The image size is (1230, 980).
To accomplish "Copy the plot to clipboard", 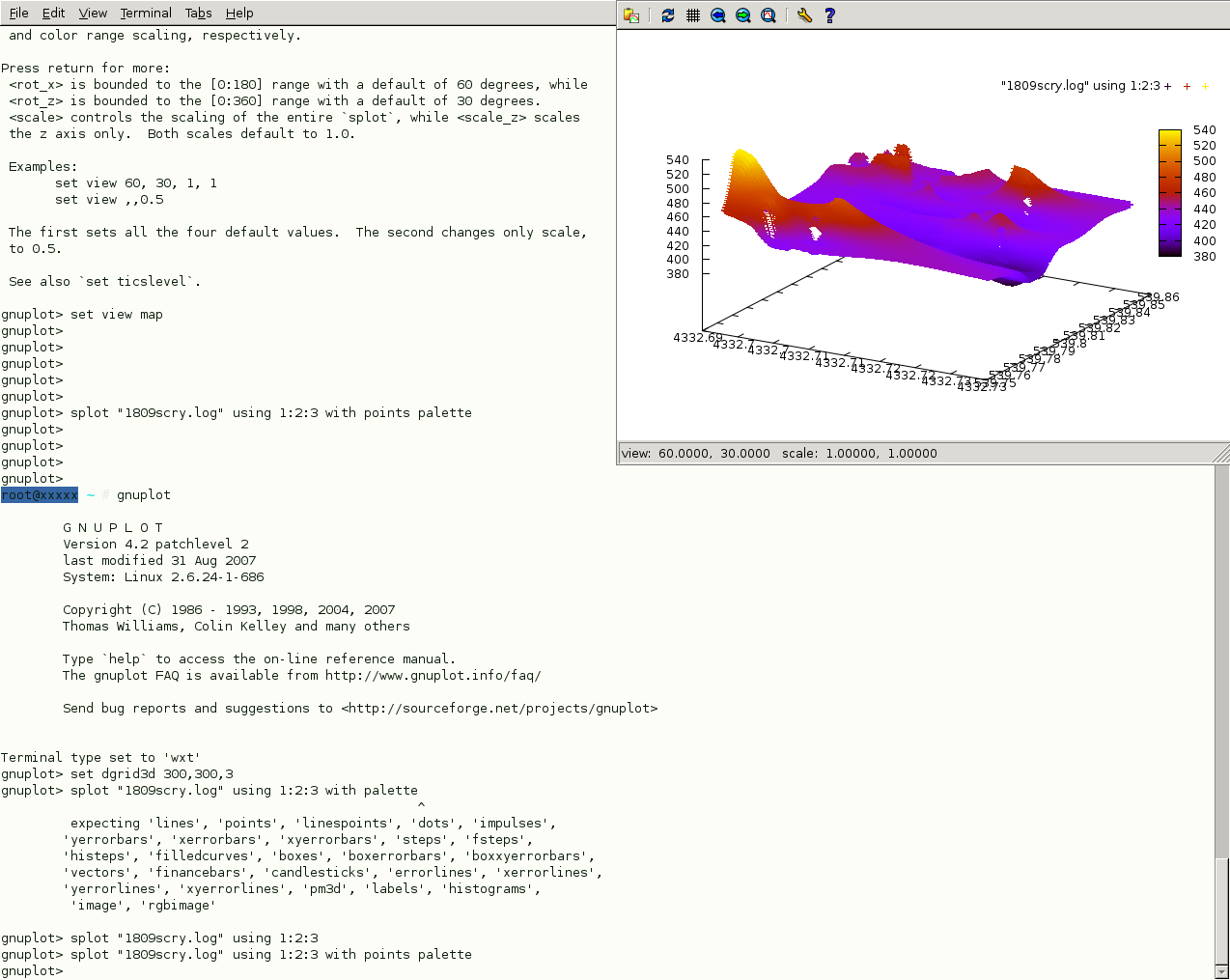I will click(631, 15).
